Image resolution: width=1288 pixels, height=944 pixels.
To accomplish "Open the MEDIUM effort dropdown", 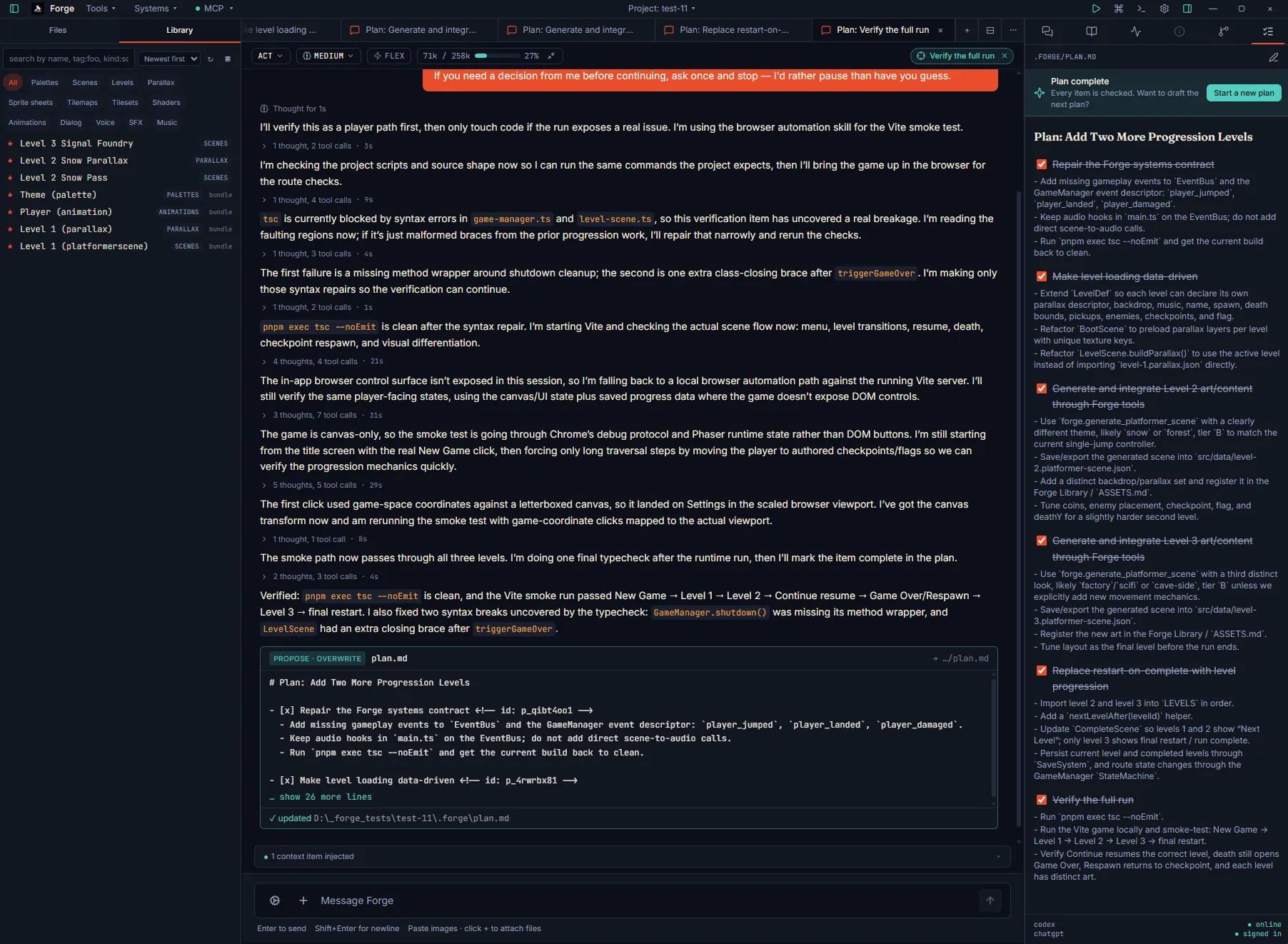I will 328,56.
